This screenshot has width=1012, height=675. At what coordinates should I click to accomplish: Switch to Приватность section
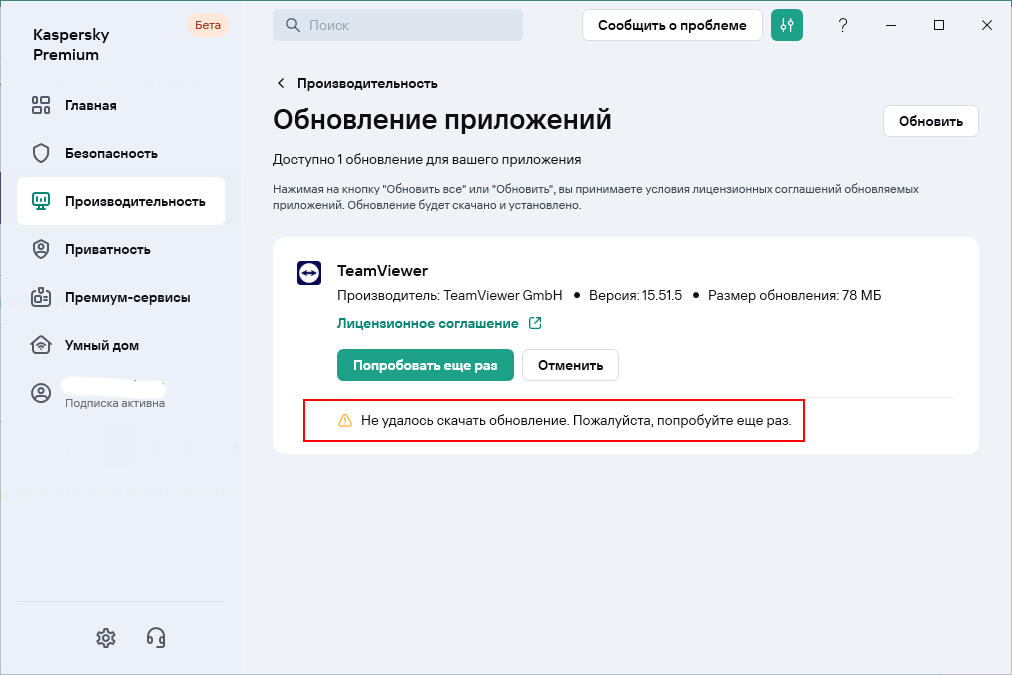[107, 249]
